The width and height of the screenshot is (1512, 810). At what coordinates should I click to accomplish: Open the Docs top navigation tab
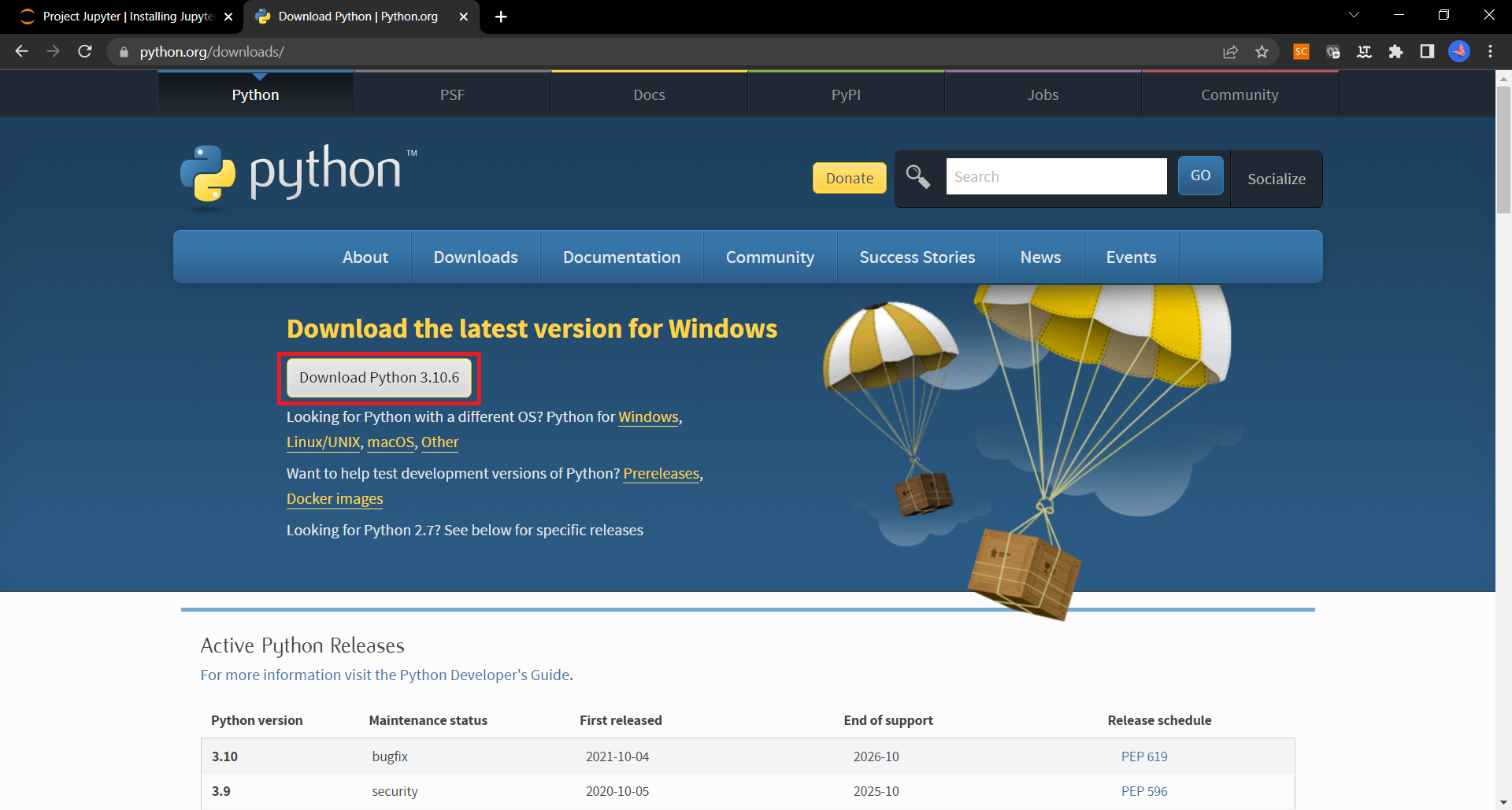[x=649, y=94]
